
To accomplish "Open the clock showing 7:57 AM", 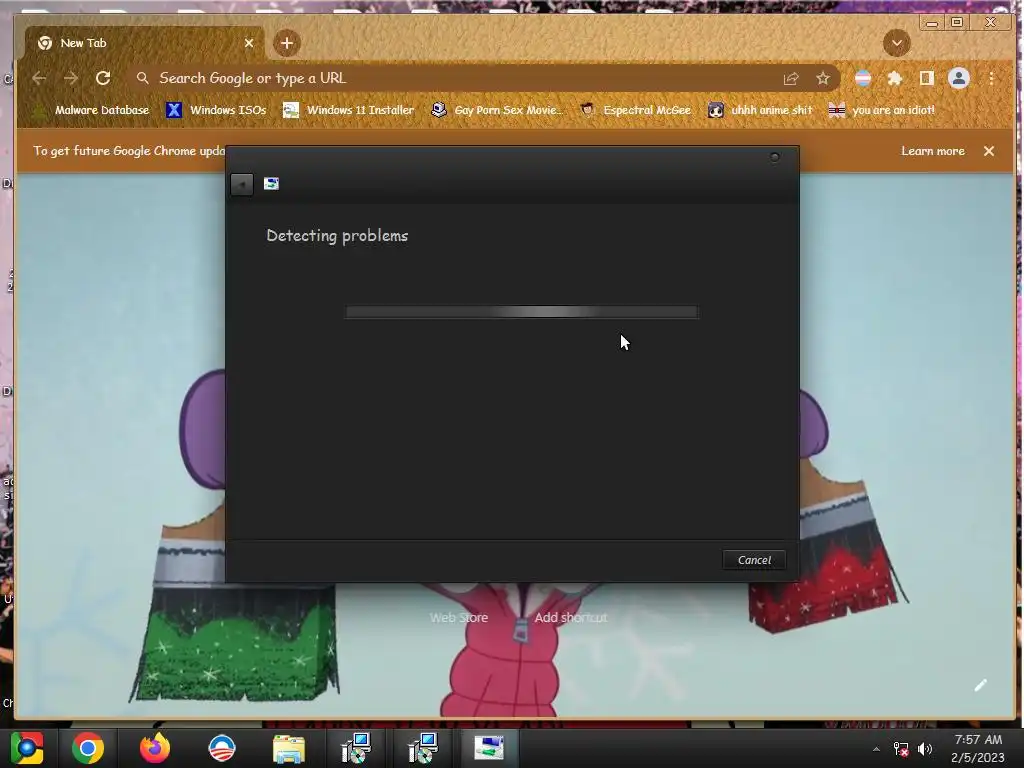I will (978, 748).
